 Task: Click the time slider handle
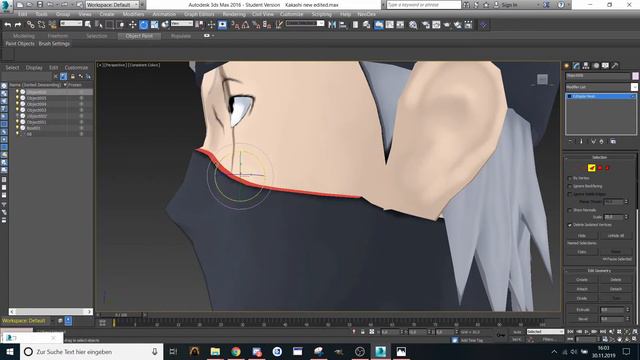point(120,315)
